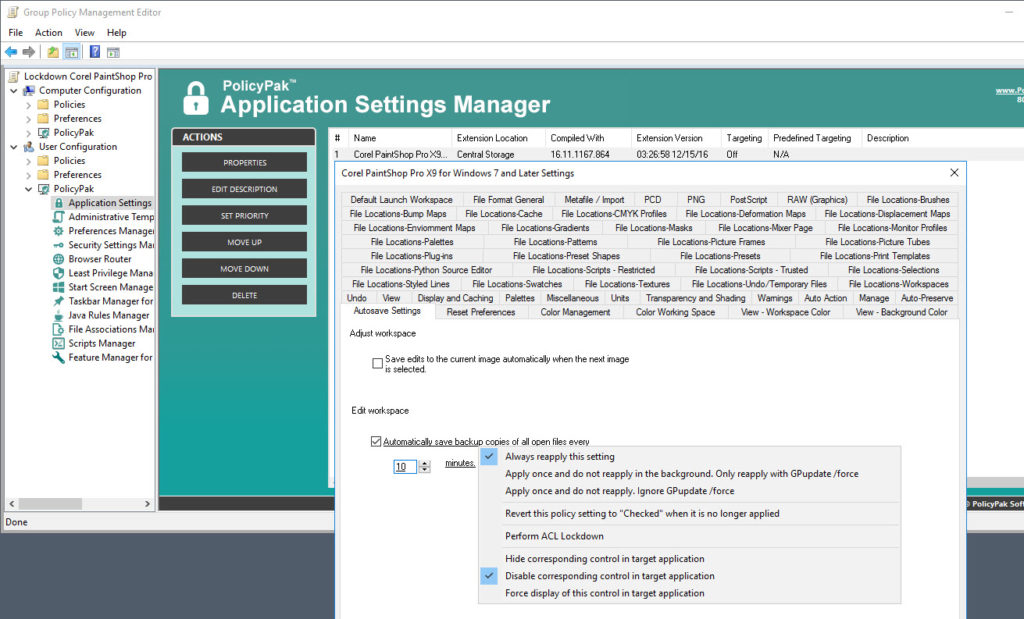Expand Policies under User Configuration

pos(28,161)
